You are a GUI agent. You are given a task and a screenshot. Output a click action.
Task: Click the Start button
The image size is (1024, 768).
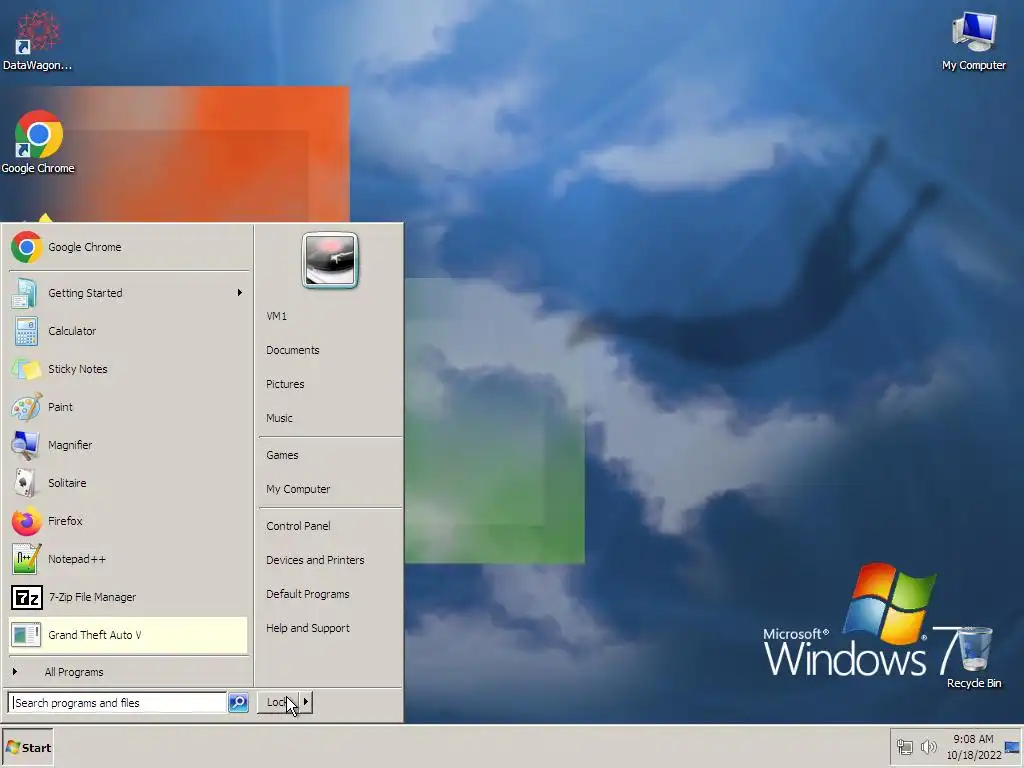click(x=27, y=748)
